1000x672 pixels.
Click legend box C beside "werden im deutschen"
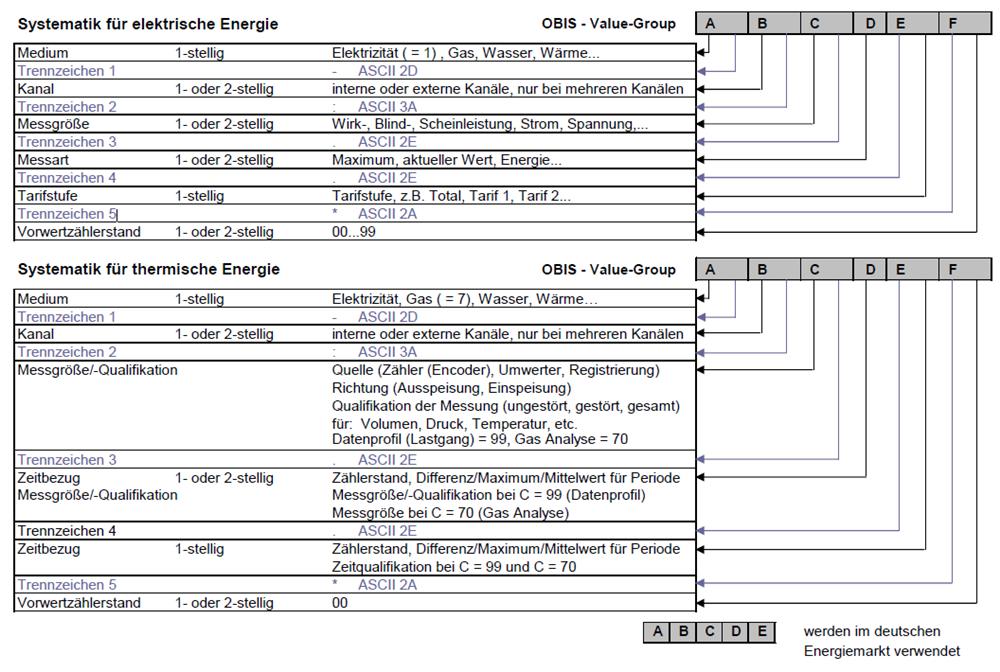click(x=709, y=632)
